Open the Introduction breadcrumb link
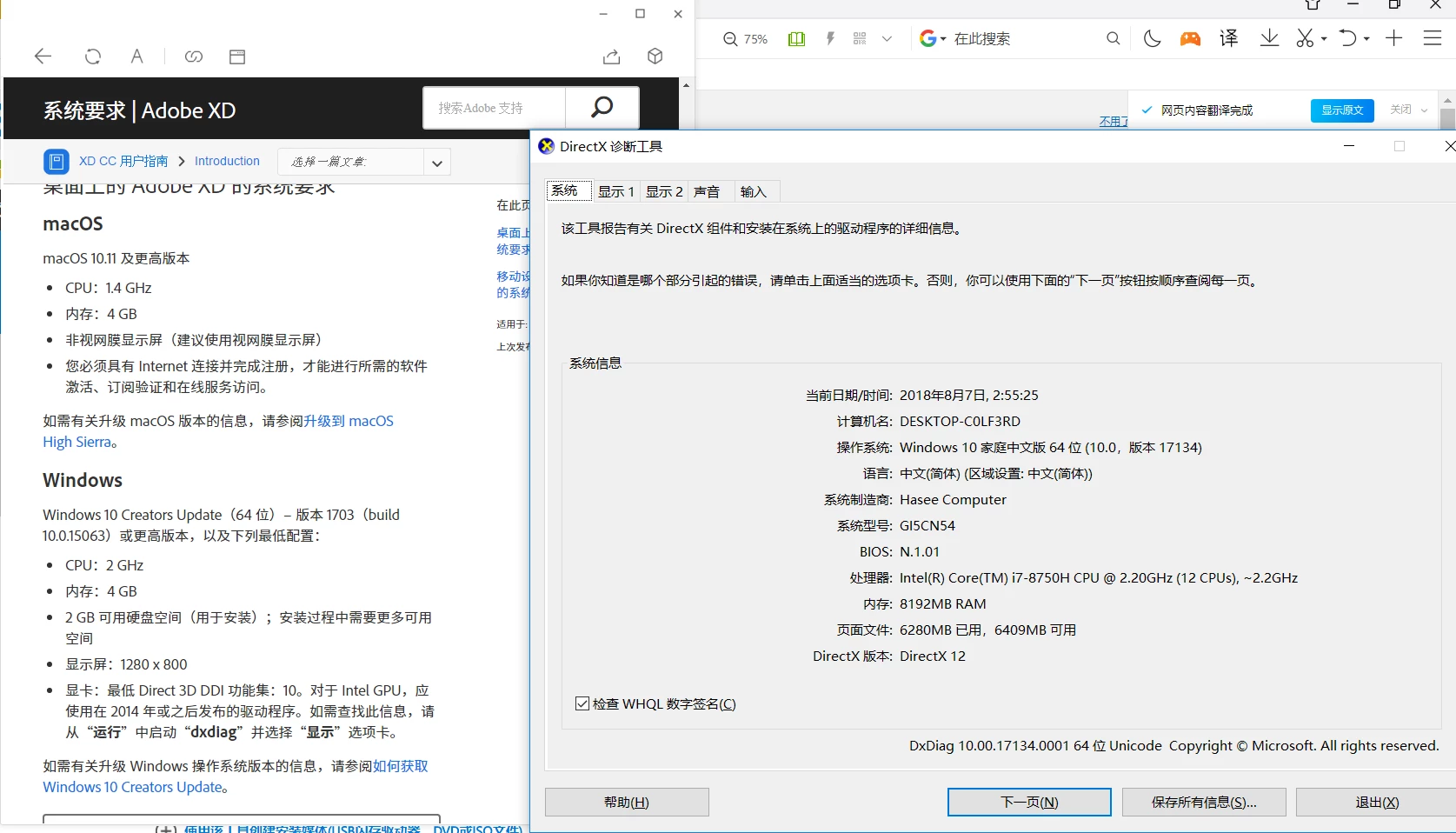The width and height of the screenshot is (1456, 833). tap(227, 161)
